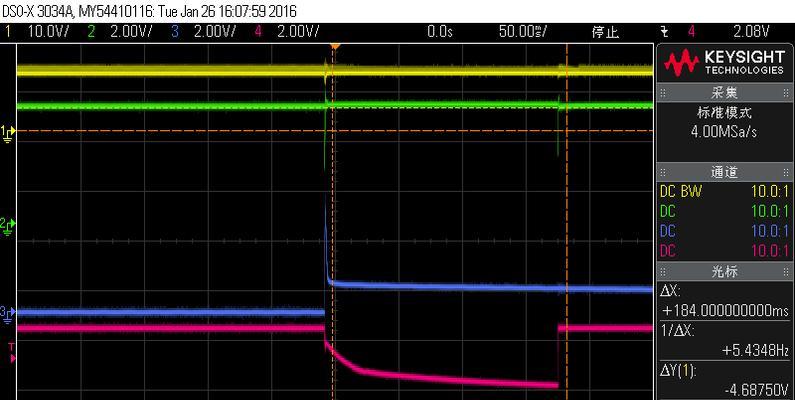The width and height of the screenshot is (795, 400).
Task: Click the magenta DC channel 4 coupling row
Action: [725, 250]
